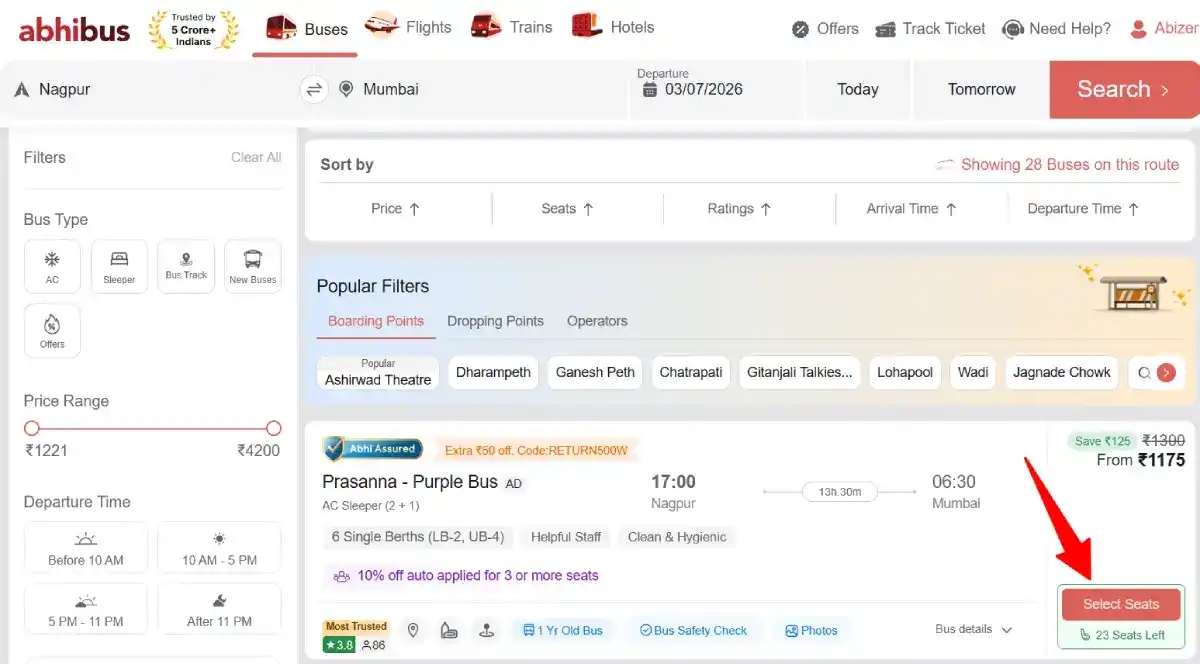
Task: Open Bus Safety Check info
Action: click(x=694, y=630)
